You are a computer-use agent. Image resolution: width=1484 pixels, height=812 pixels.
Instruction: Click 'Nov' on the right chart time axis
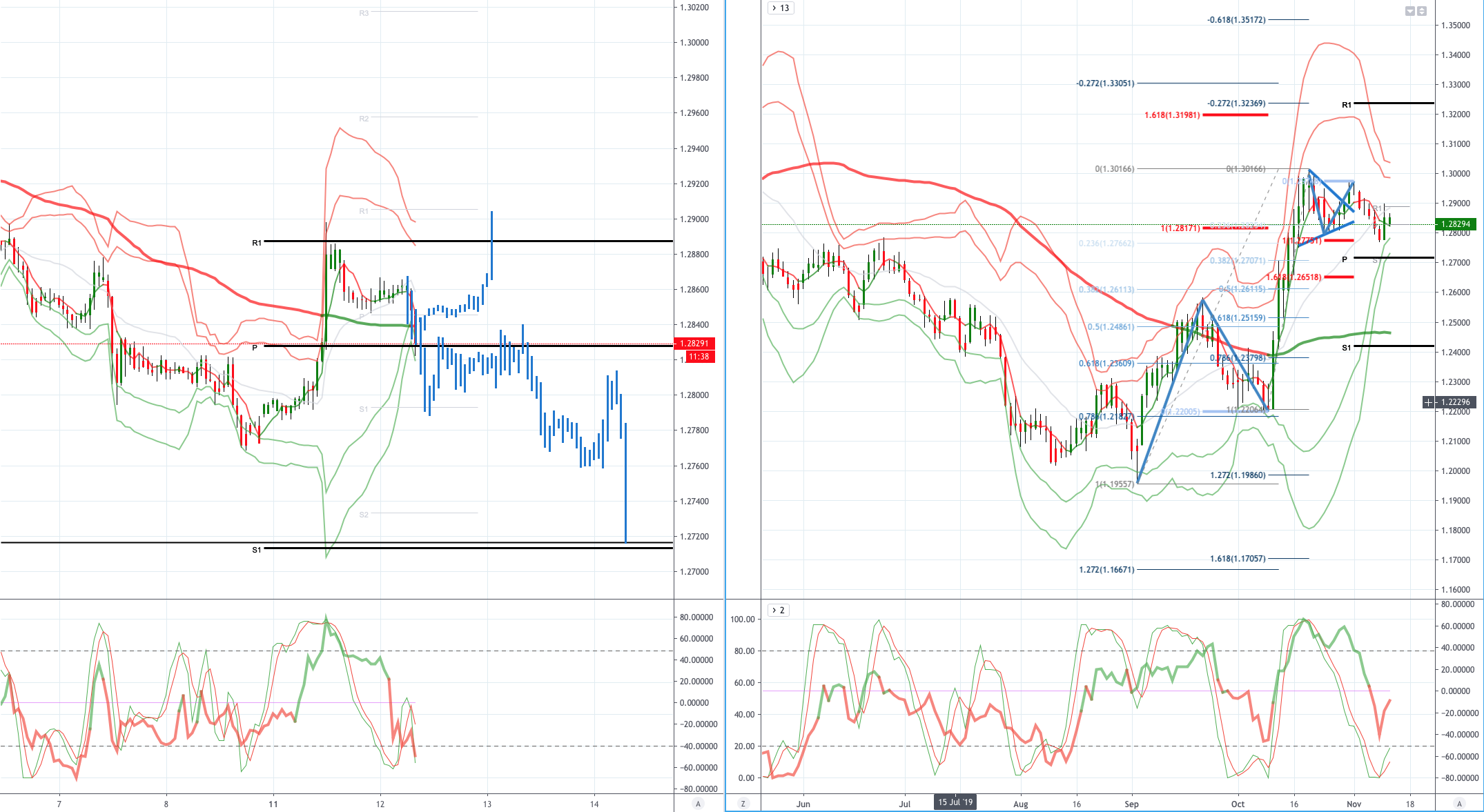click(1354, 804)
